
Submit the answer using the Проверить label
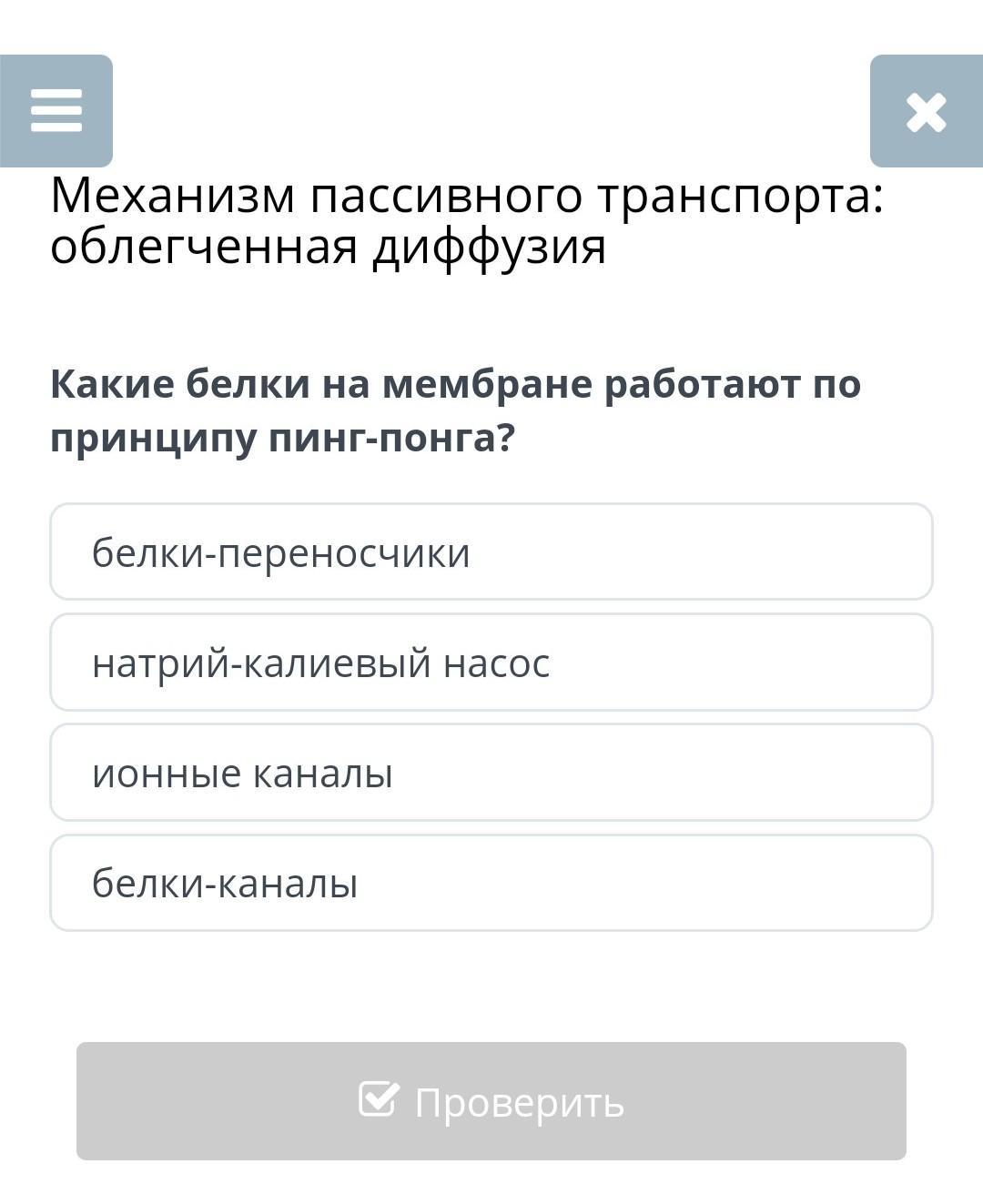(519, 1103)
